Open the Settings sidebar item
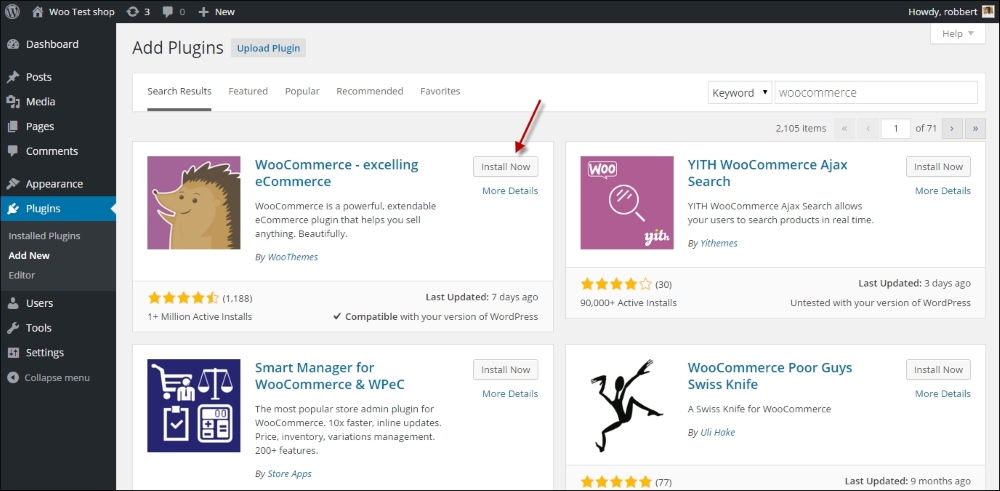1000x491 pixels. click(x=44, y=353)
